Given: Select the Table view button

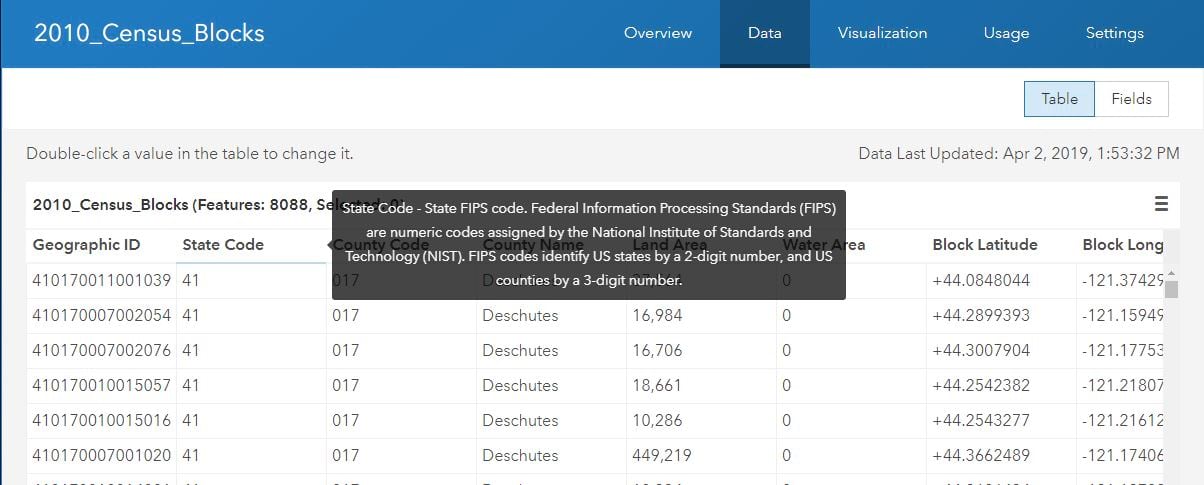Looking at the screenshot, I should coord(1059,99).
